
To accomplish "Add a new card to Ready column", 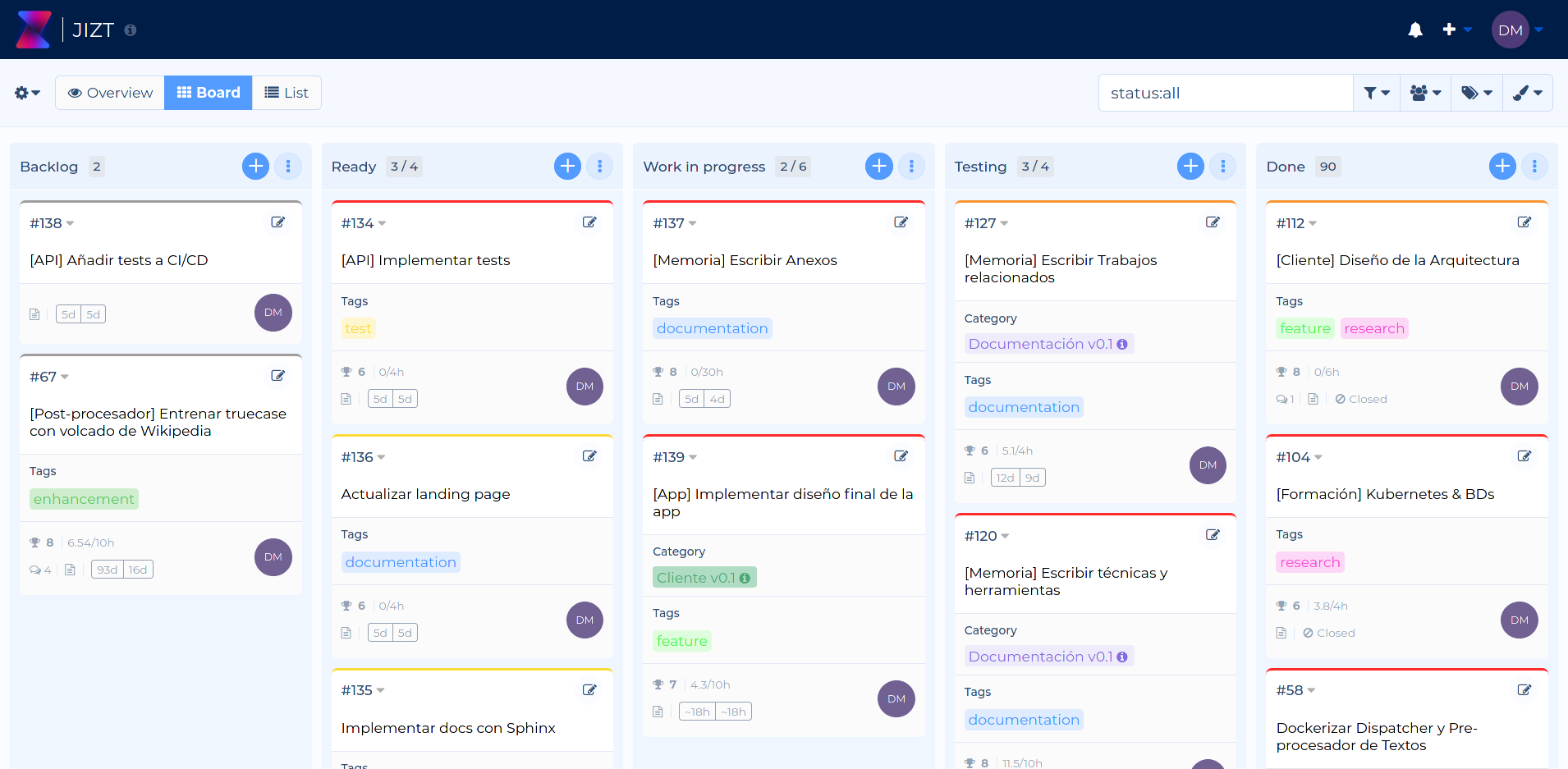I will [x=567, y=167].
